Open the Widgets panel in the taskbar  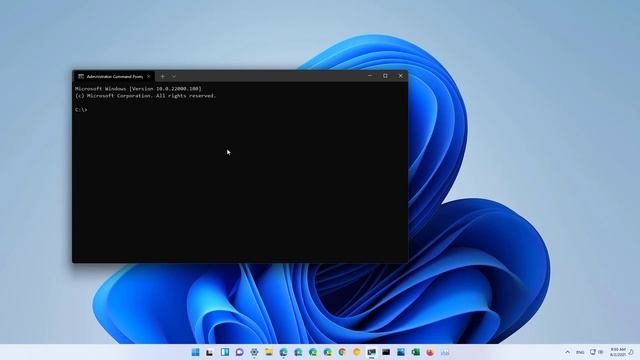pos(225,352)
